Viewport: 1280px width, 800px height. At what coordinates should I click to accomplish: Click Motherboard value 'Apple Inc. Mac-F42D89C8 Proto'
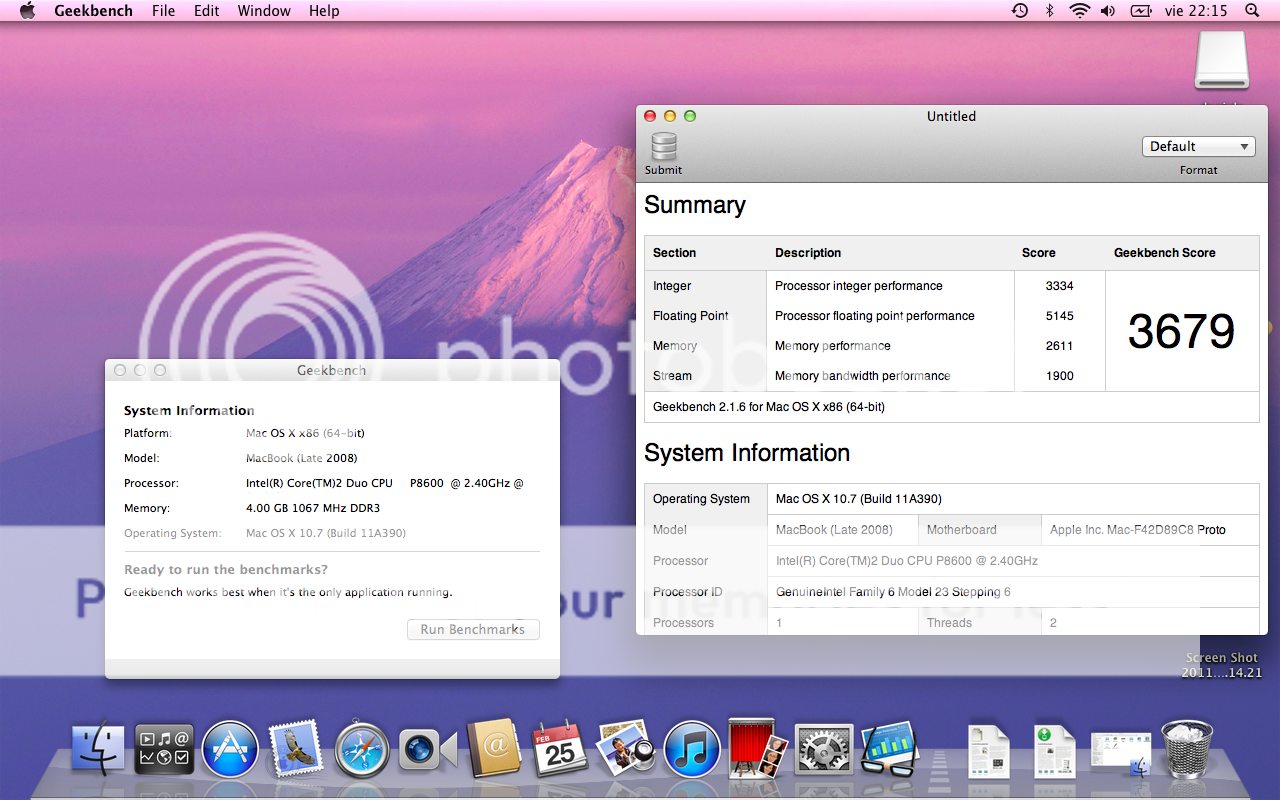click(1138, 530)
